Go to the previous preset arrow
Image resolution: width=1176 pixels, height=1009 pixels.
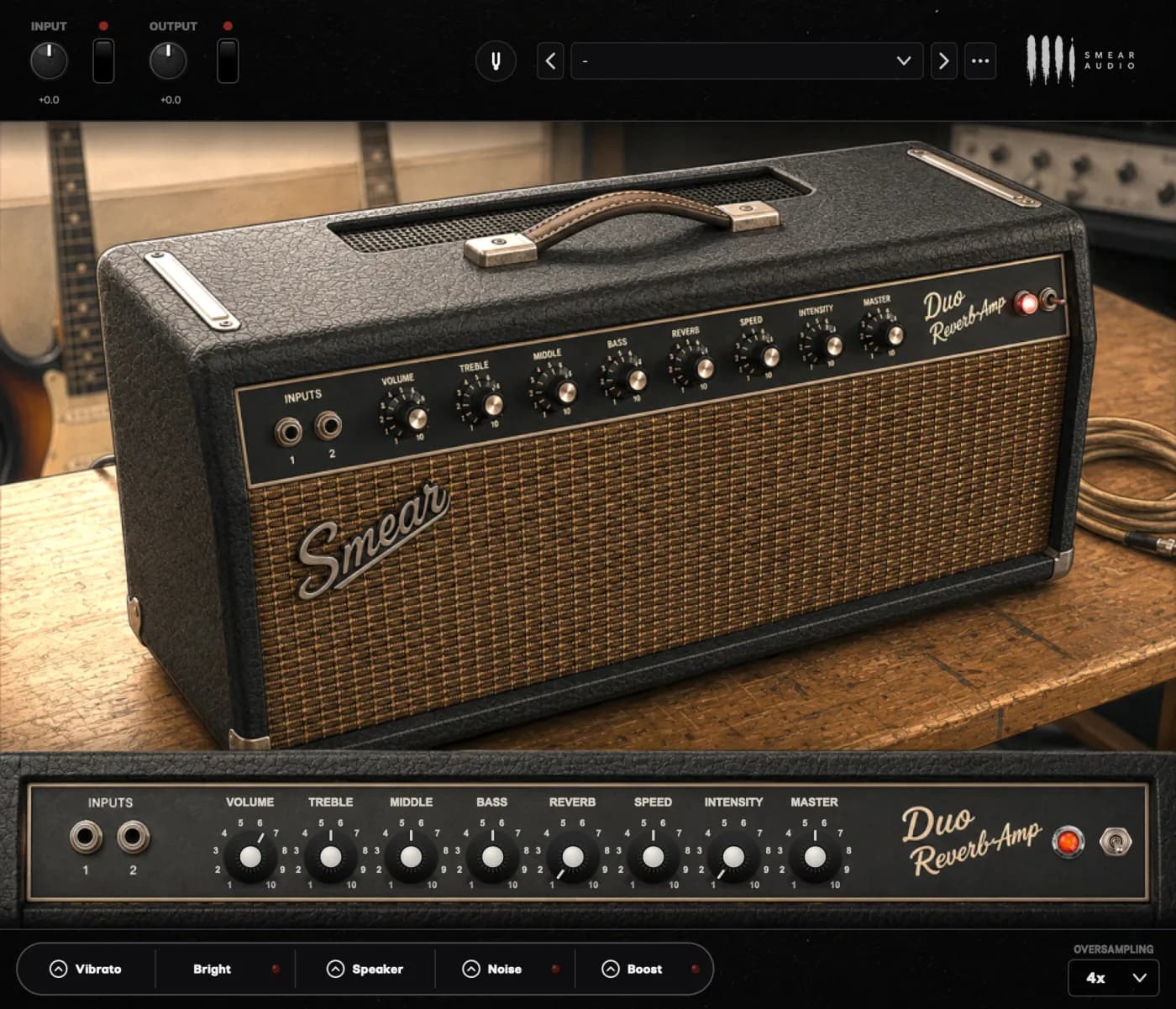[x=550, y=61]
